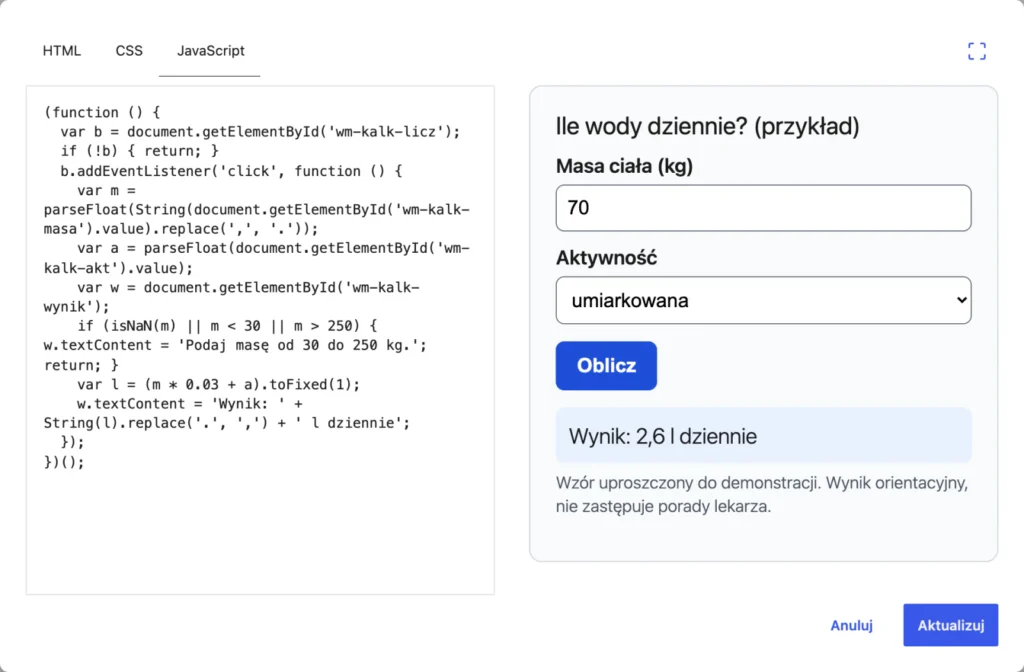Click the Aktualizuj button
Viewport: 1024px width, 672px height.
[950, 626]
